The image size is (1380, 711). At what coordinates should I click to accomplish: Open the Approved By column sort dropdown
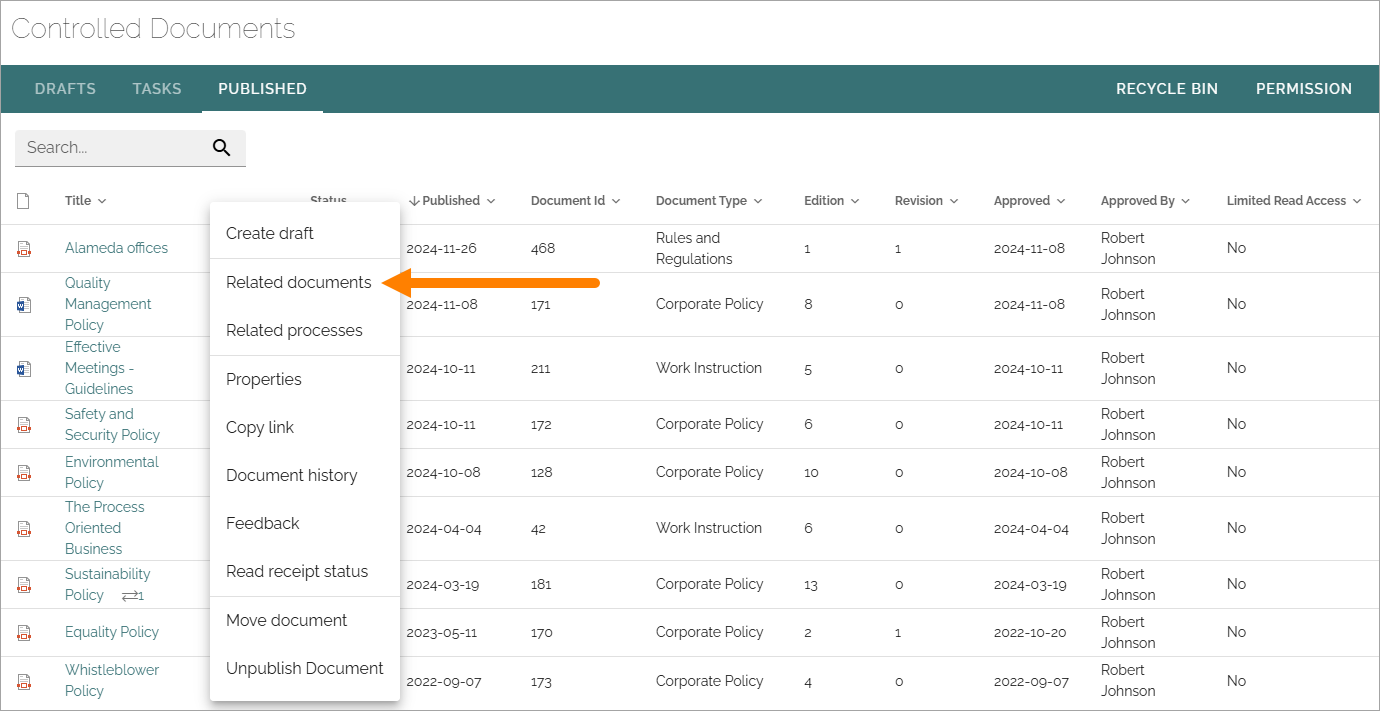tap(1185, 201)
